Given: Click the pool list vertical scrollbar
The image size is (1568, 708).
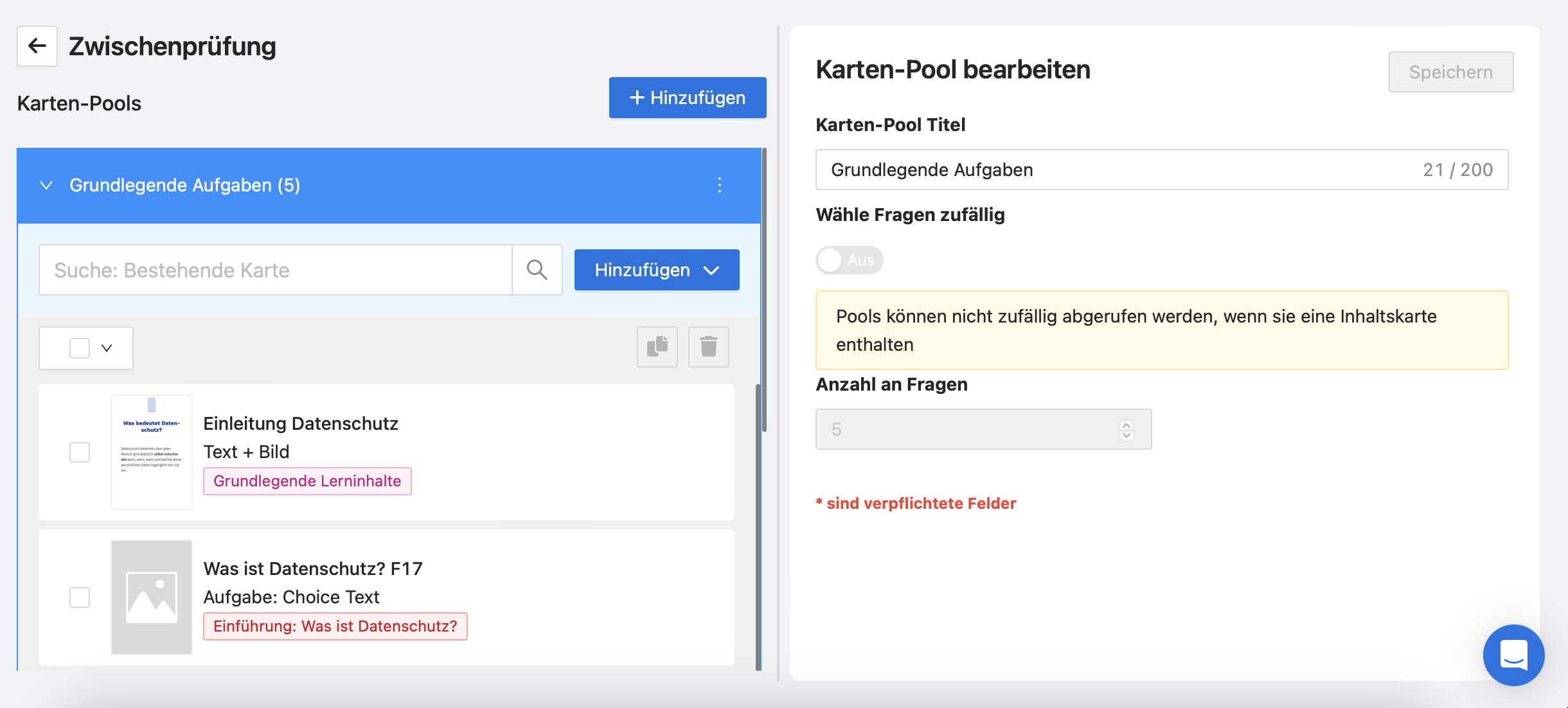Looking at the screenshot, I should pos(764,289).
